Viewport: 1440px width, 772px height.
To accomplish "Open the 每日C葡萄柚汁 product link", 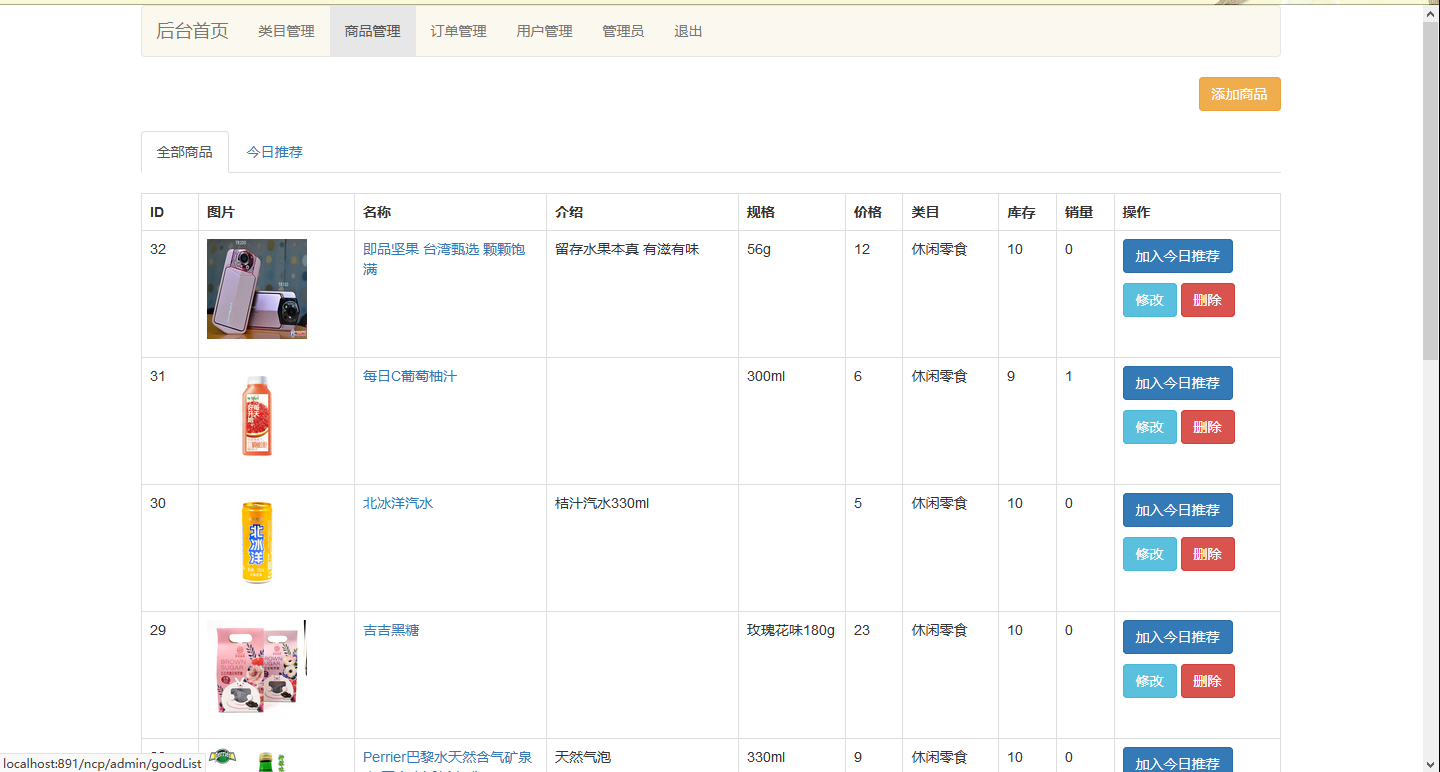I will coord(410,376).
